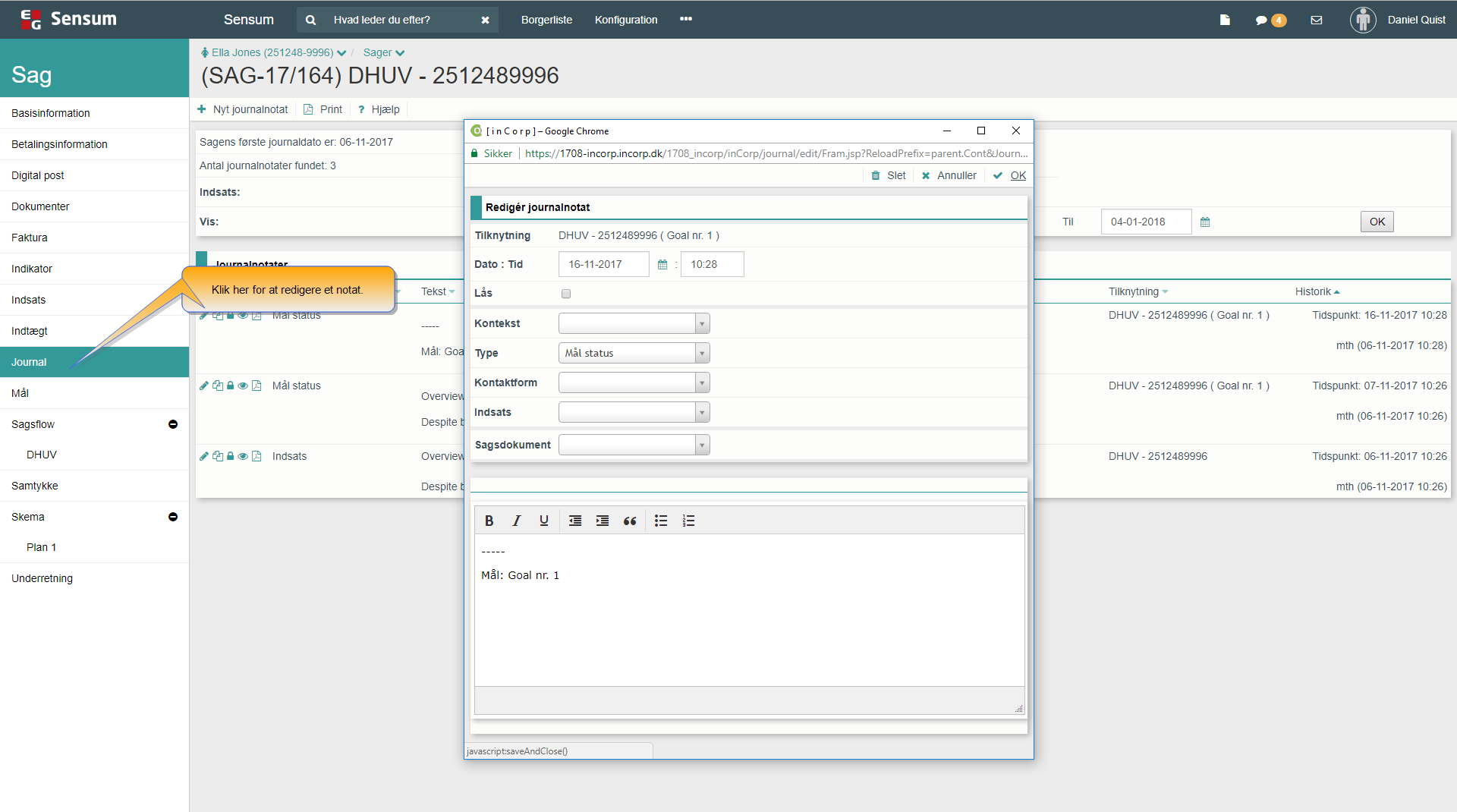Click the Bold formatting icon in editor
Screen dimensions: 1457x812
pos(489,521)
